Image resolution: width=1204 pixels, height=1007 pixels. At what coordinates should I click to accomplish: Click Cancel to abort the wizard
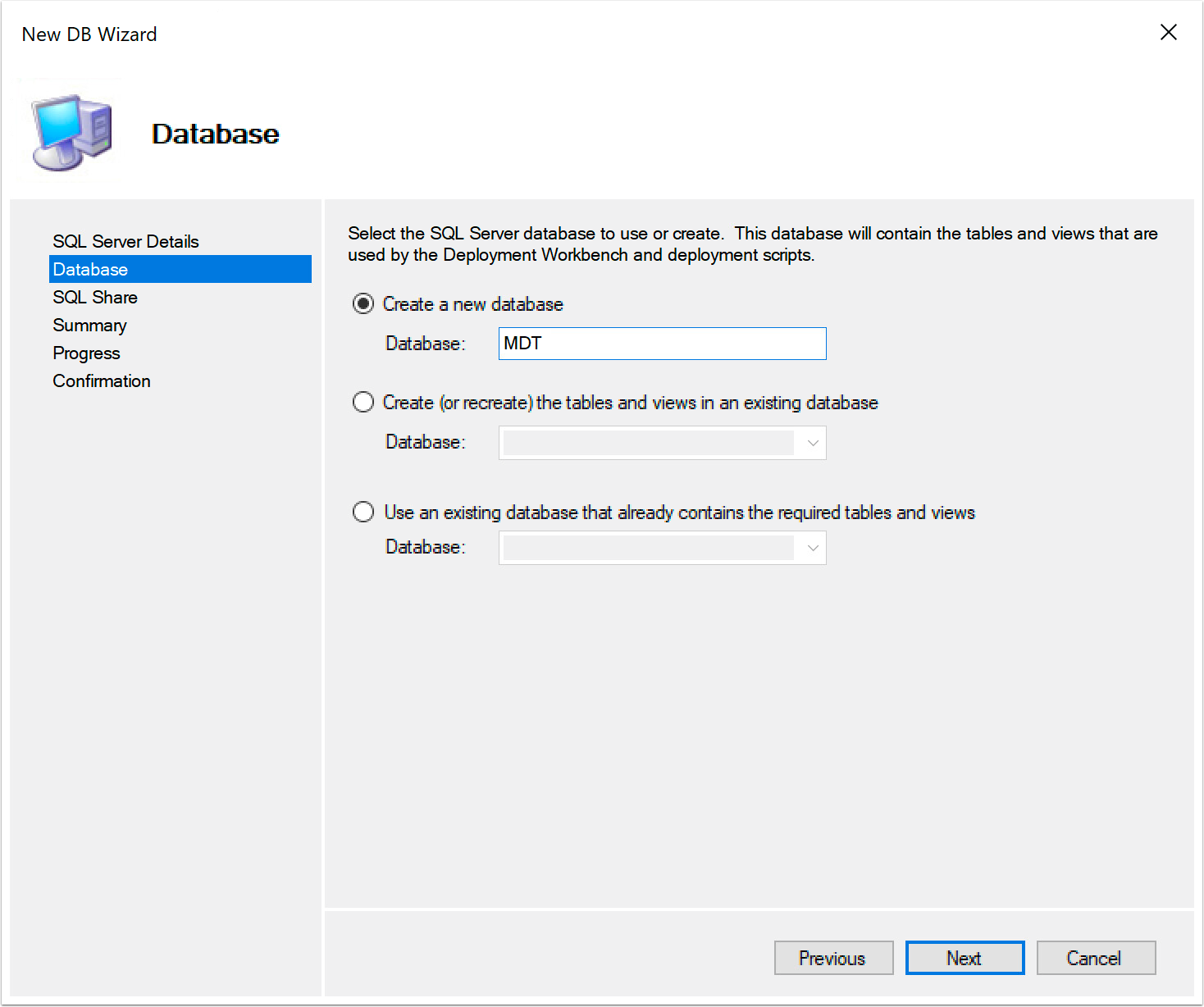coord(1096,958)
